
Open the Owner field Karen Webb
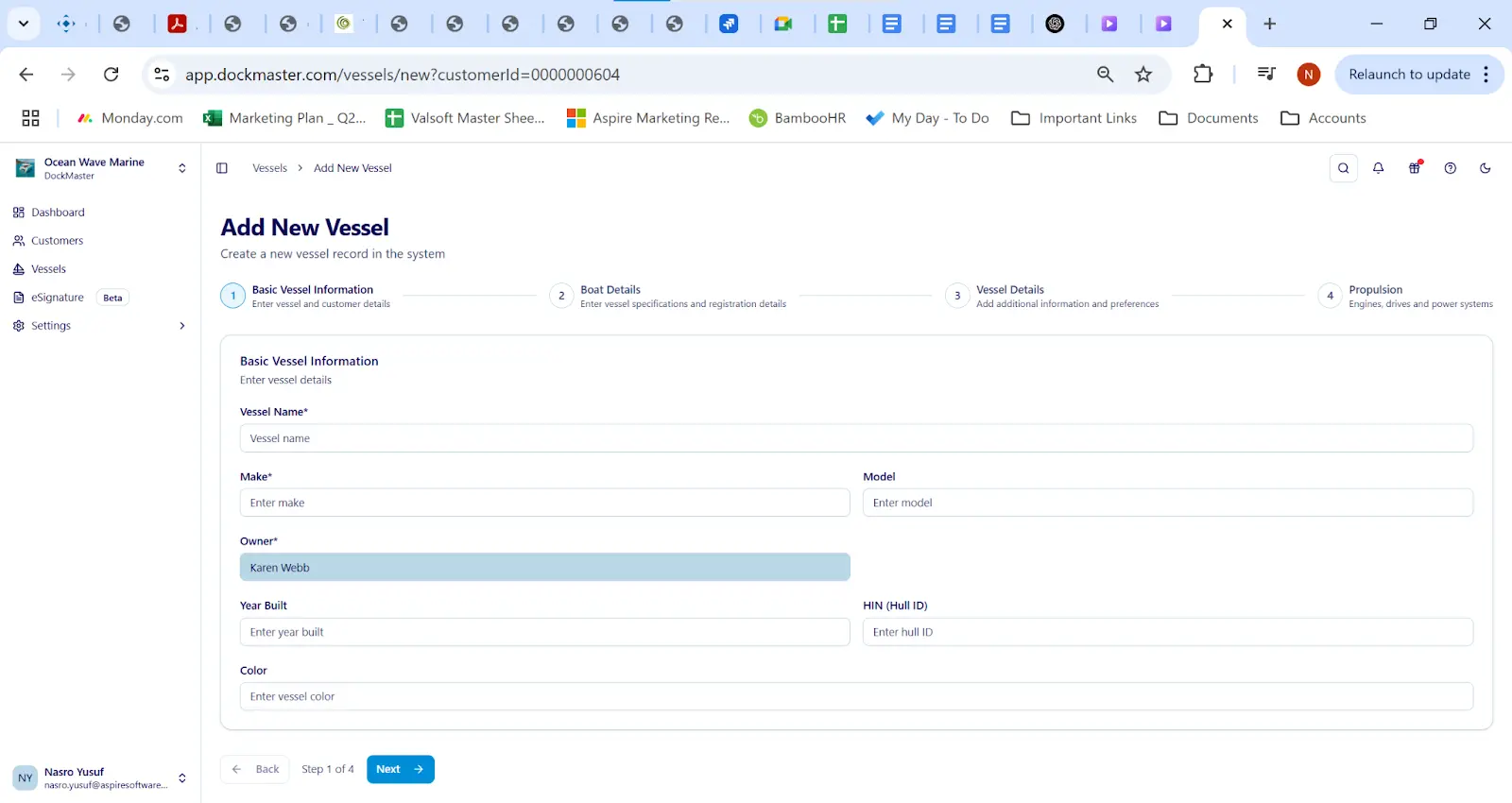[544, 568]
